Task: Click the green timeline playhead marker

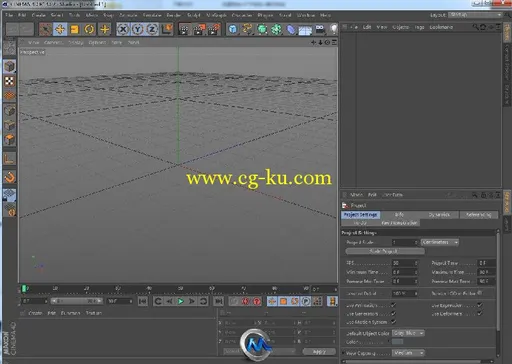Action: pyautogui.click(x=24, y=288)
